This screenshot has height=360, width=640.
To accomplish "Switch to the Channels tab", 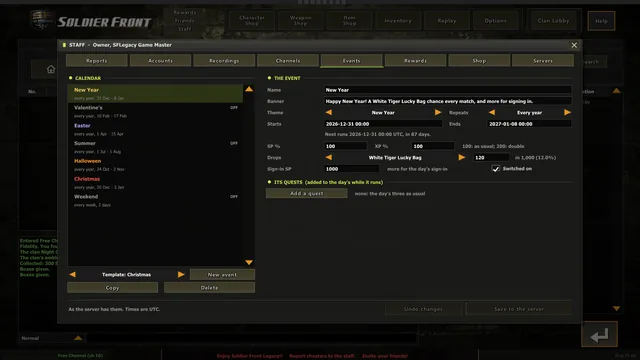I will (x=288, y=60).
